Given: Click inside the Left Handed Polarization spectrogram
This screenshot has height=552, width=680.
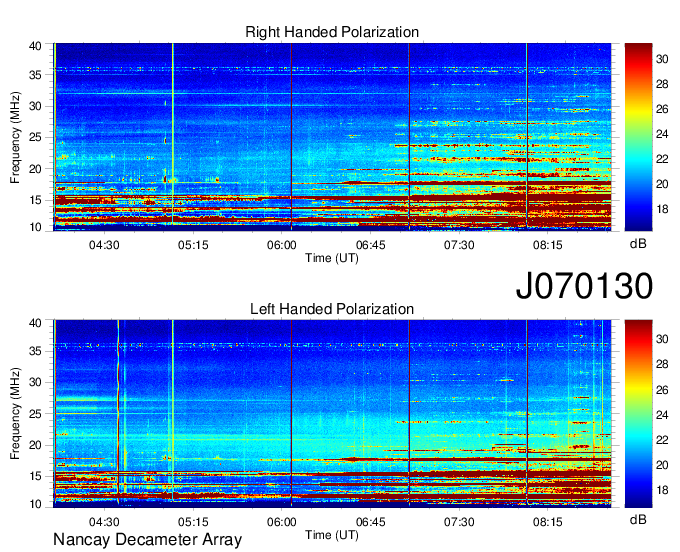Looking at the screenshot, I should tap(332, 414).
